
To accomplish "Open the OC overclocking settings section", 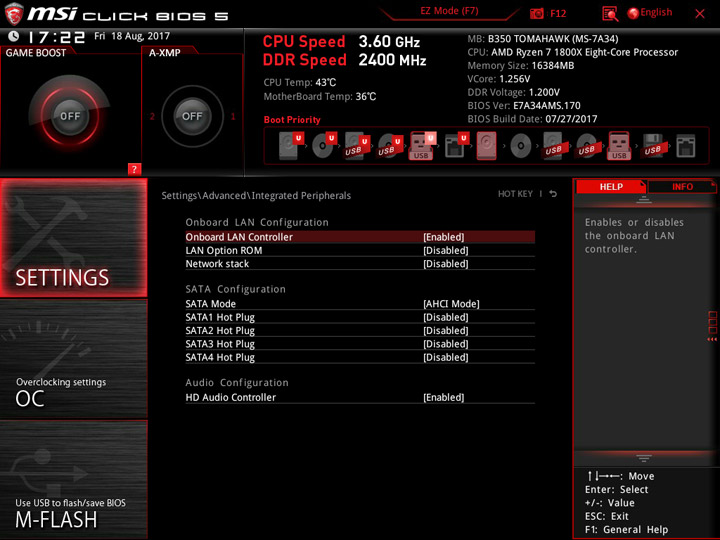I will 73,359.
